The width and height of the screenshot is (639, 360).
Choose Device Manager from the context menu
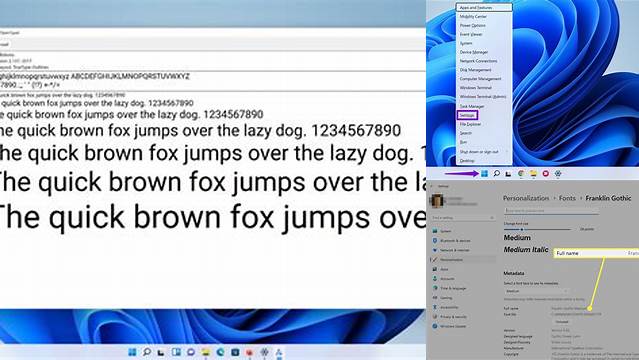(x=474, y=52)
